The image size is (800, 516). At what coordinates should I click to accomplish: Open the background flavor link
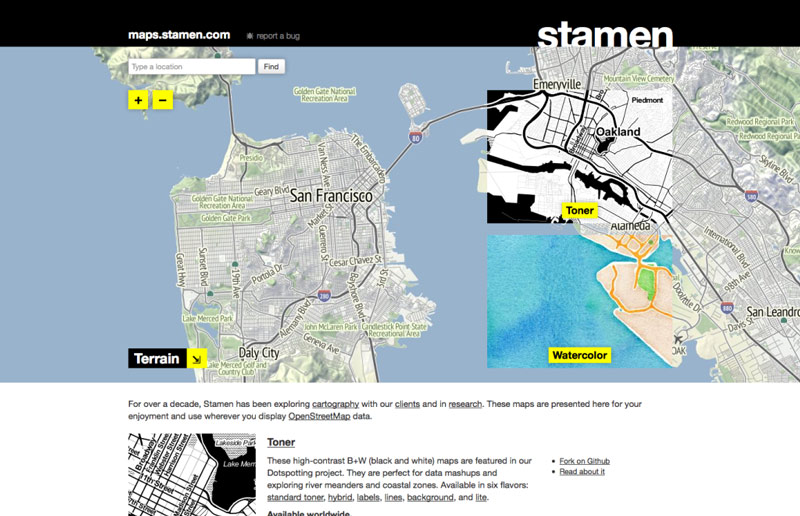point(430,497)
